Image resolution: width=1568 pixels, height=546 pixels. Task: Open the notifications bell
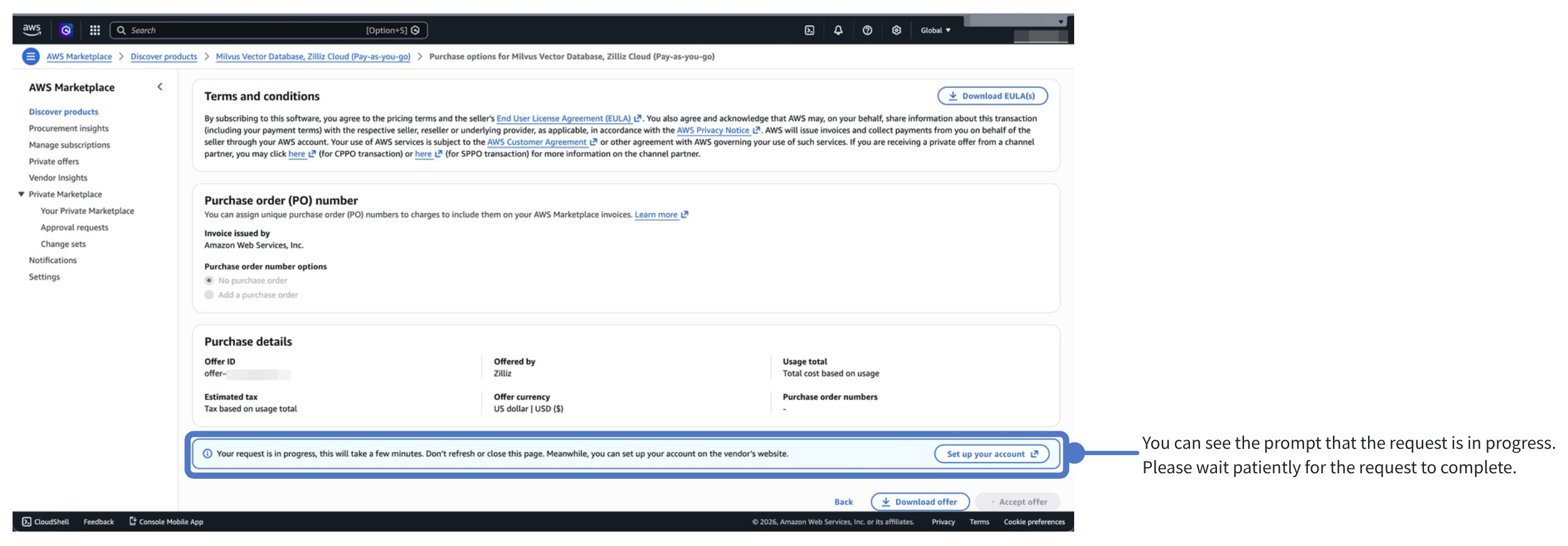838,30
